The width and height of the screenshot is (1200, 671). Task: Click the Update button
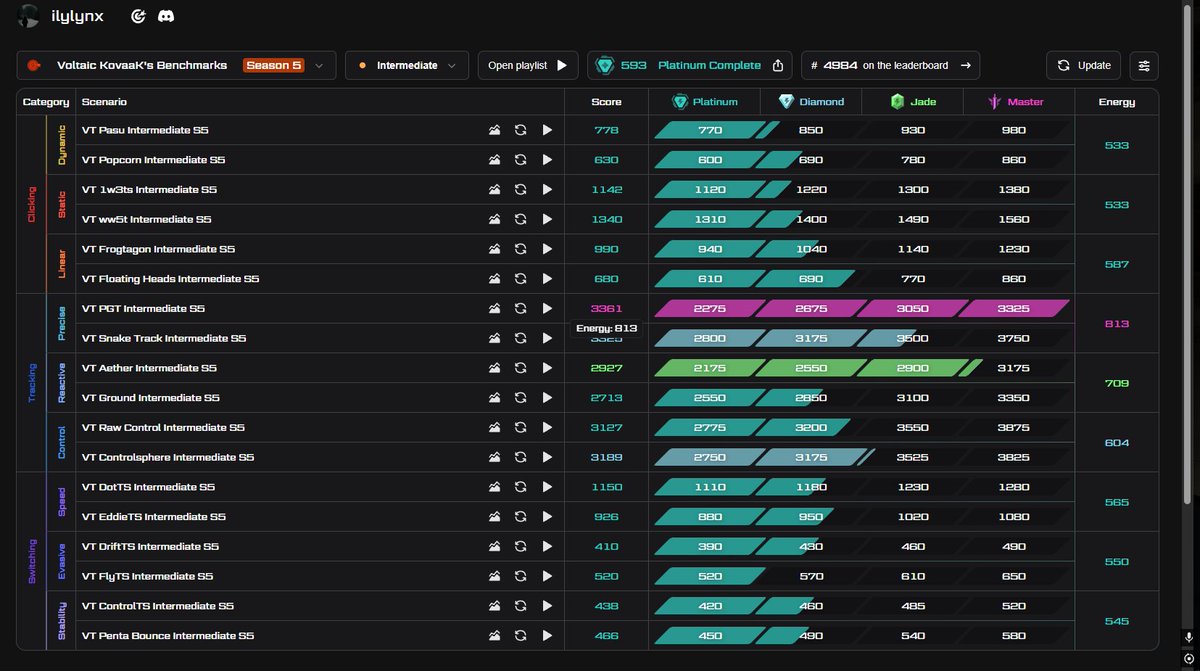click(x=1084, y=65)
